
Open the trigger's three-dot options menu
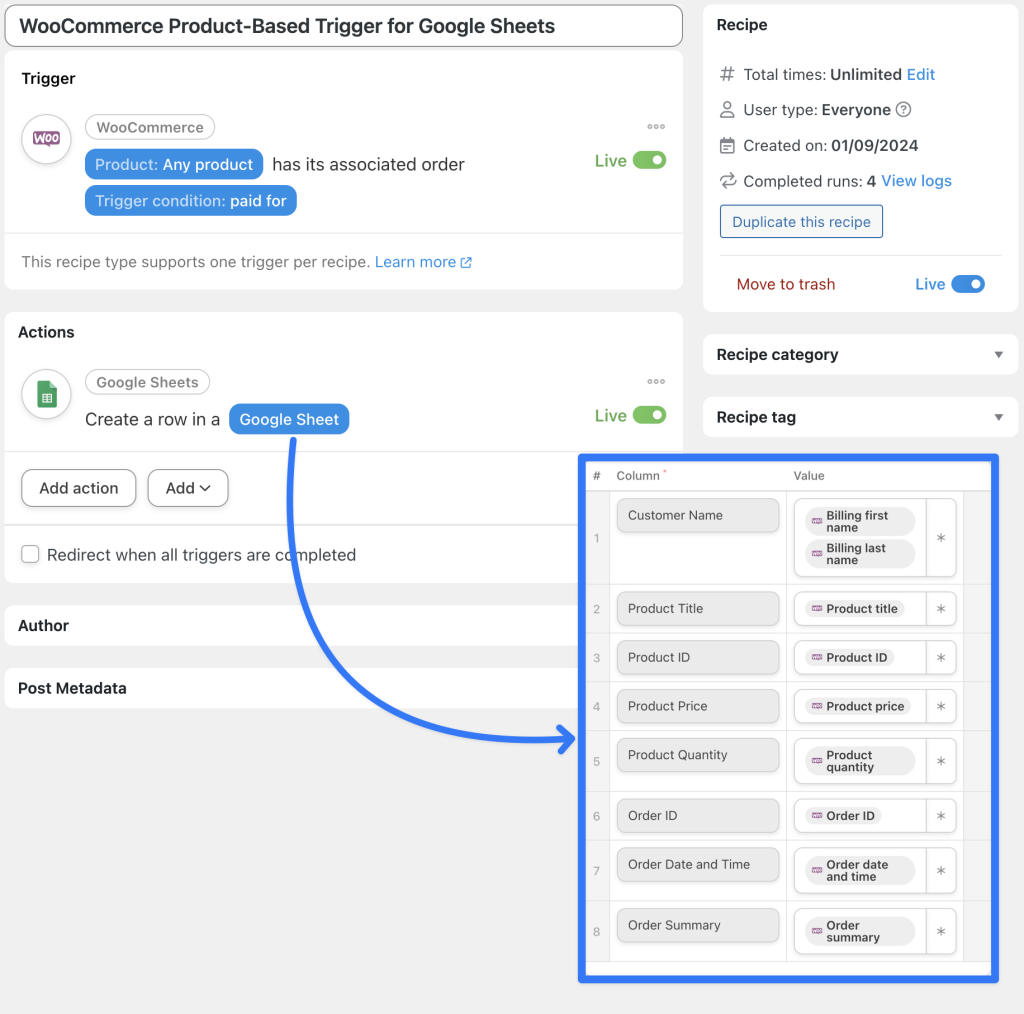coord(656,126)
